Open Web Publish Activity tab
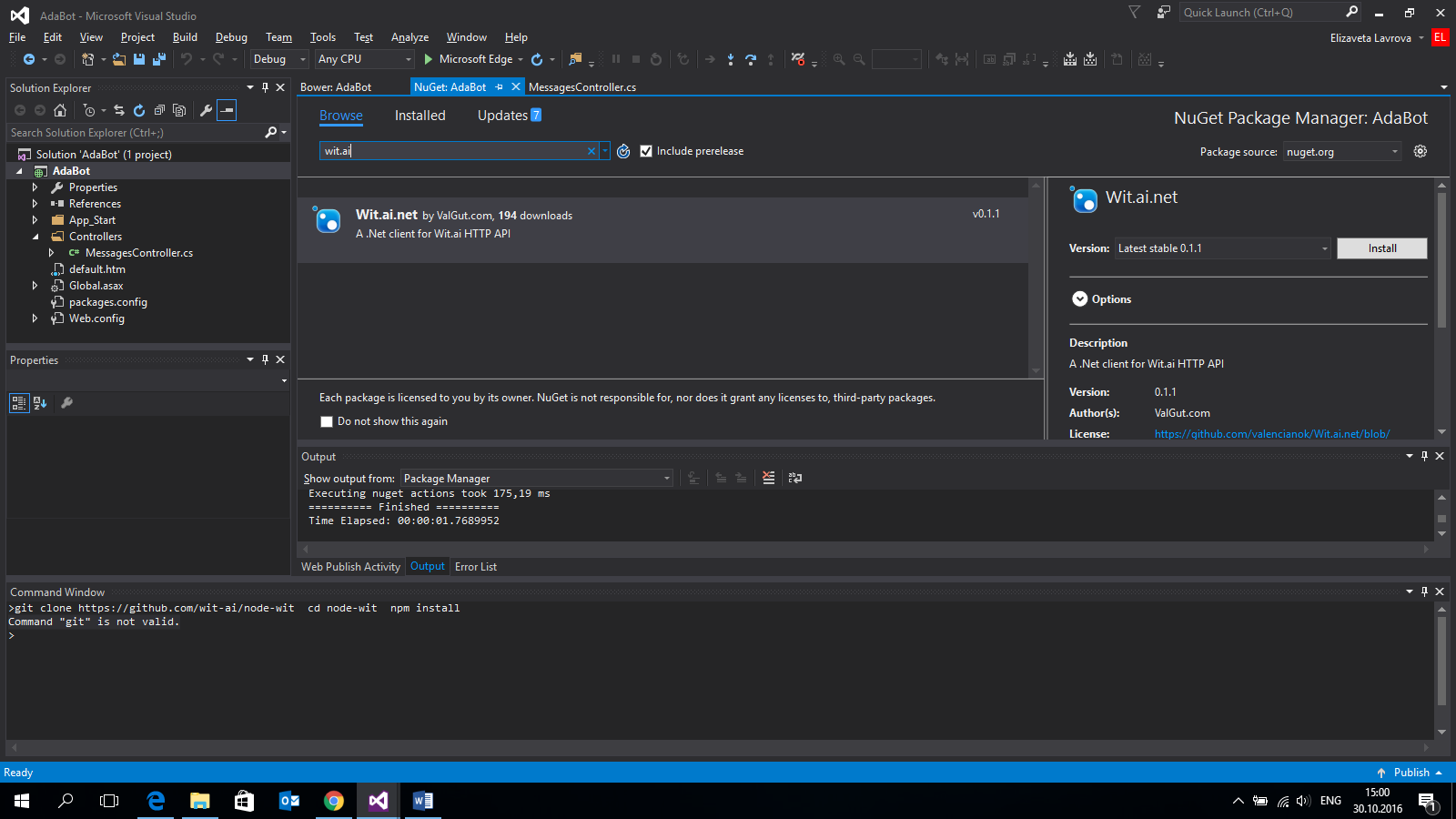The width and height of the screenshot is (1456, 819). click(350, 567)
